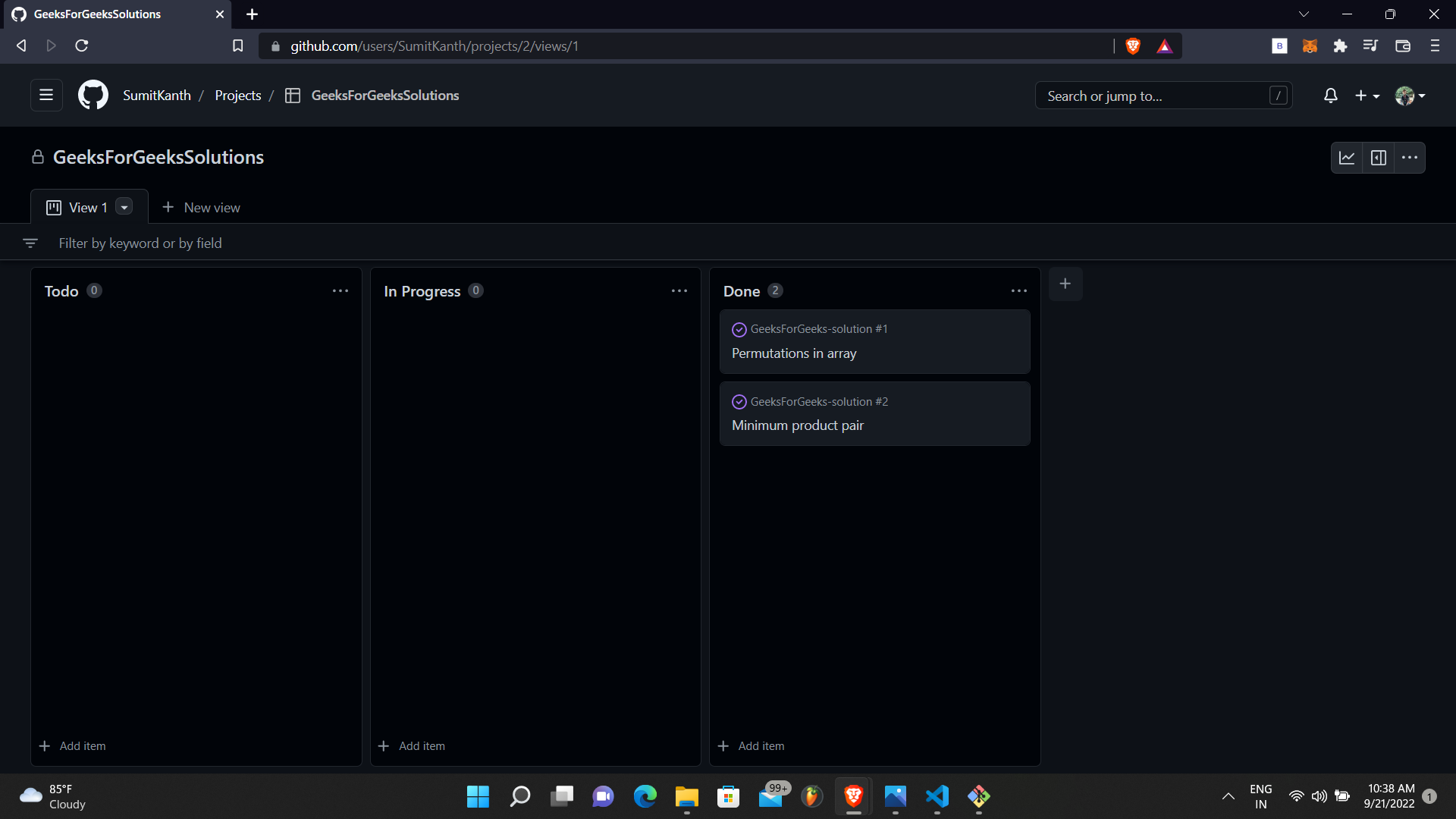The height and width of the screenshot is (819, 1456).
Task: Launch VS Code from the taskbar
Action: 937,797
